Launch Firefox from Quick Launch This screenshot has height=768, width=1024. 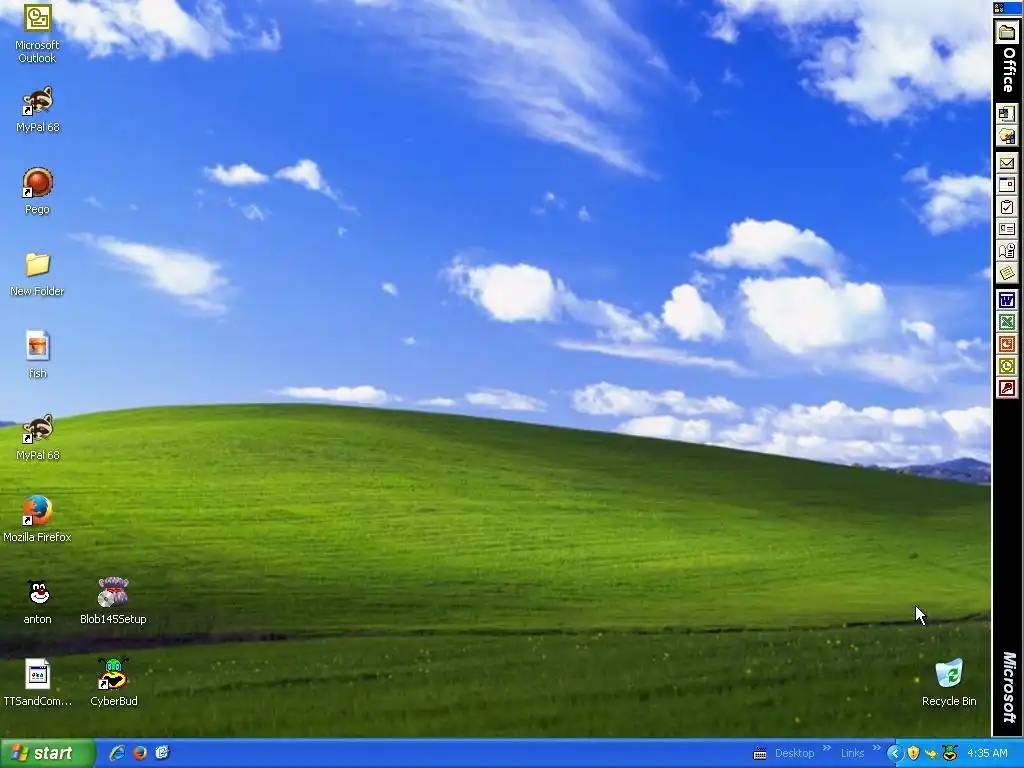coord(140,753)
